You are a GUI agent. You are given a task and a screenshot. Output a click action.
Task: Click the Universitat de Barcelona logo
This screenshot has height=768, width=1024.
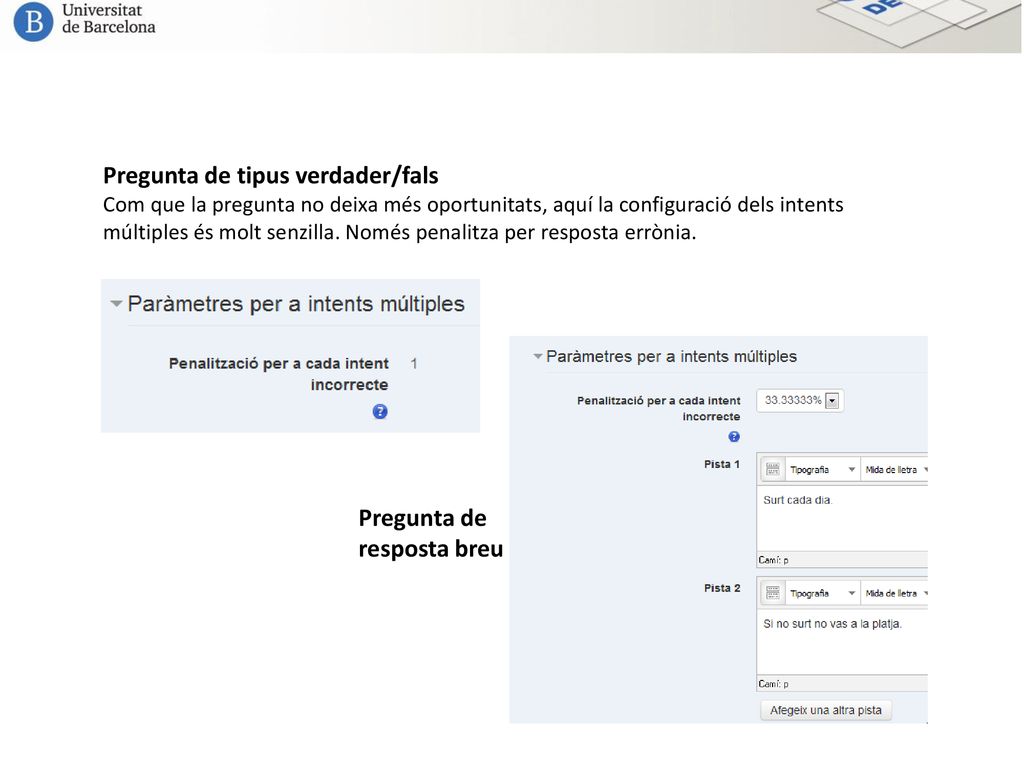(x=84, y=20)
